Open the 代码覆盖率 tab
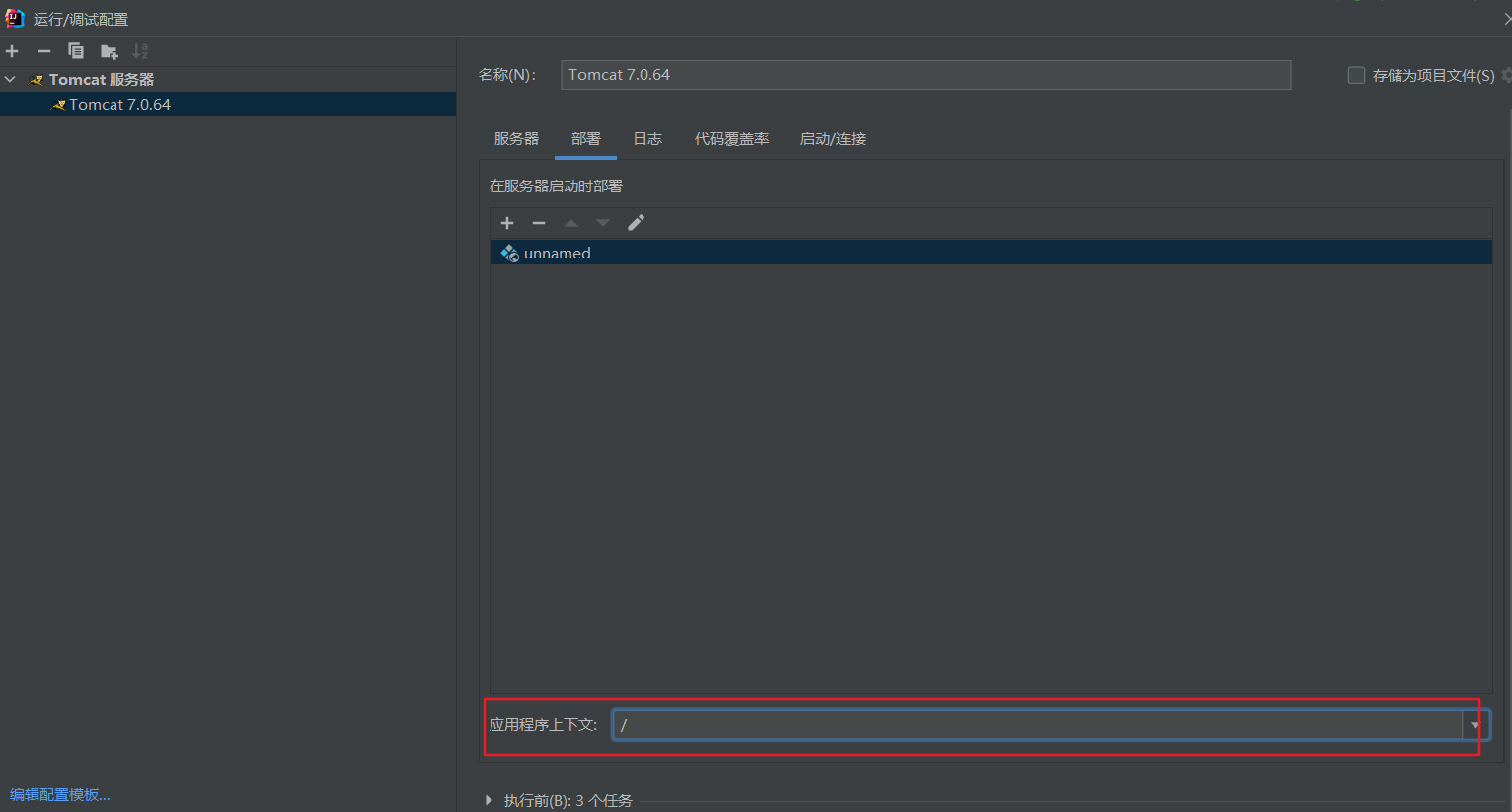Image resolution: width=1512 pixels, height=812 pixels. click(x=731, y=139)
